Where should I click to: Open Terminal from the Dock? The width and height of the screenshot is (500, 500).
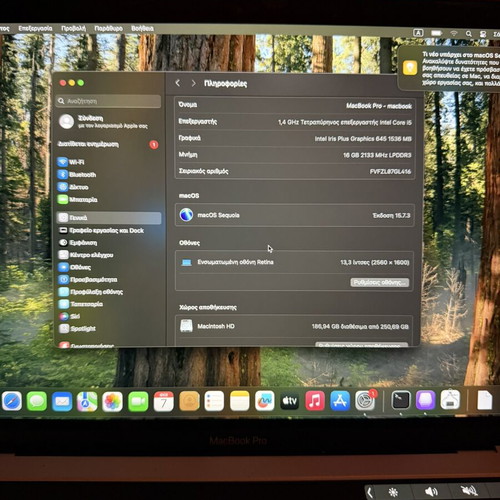pos(400,400)
